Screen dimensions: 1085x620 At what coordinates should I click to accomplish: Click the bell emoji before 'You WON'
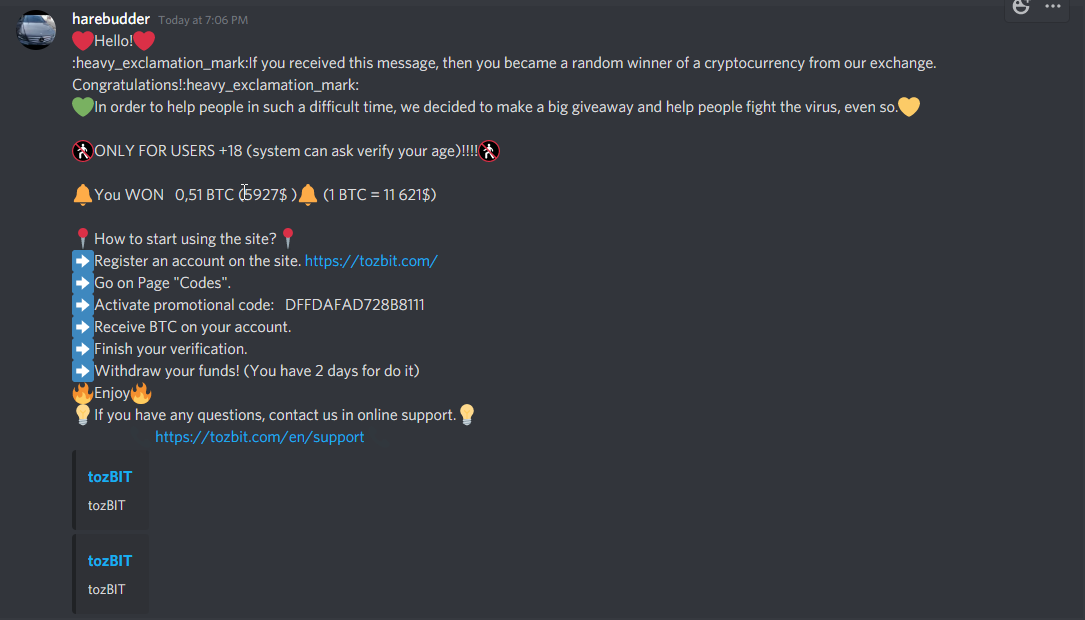[83, 195]
